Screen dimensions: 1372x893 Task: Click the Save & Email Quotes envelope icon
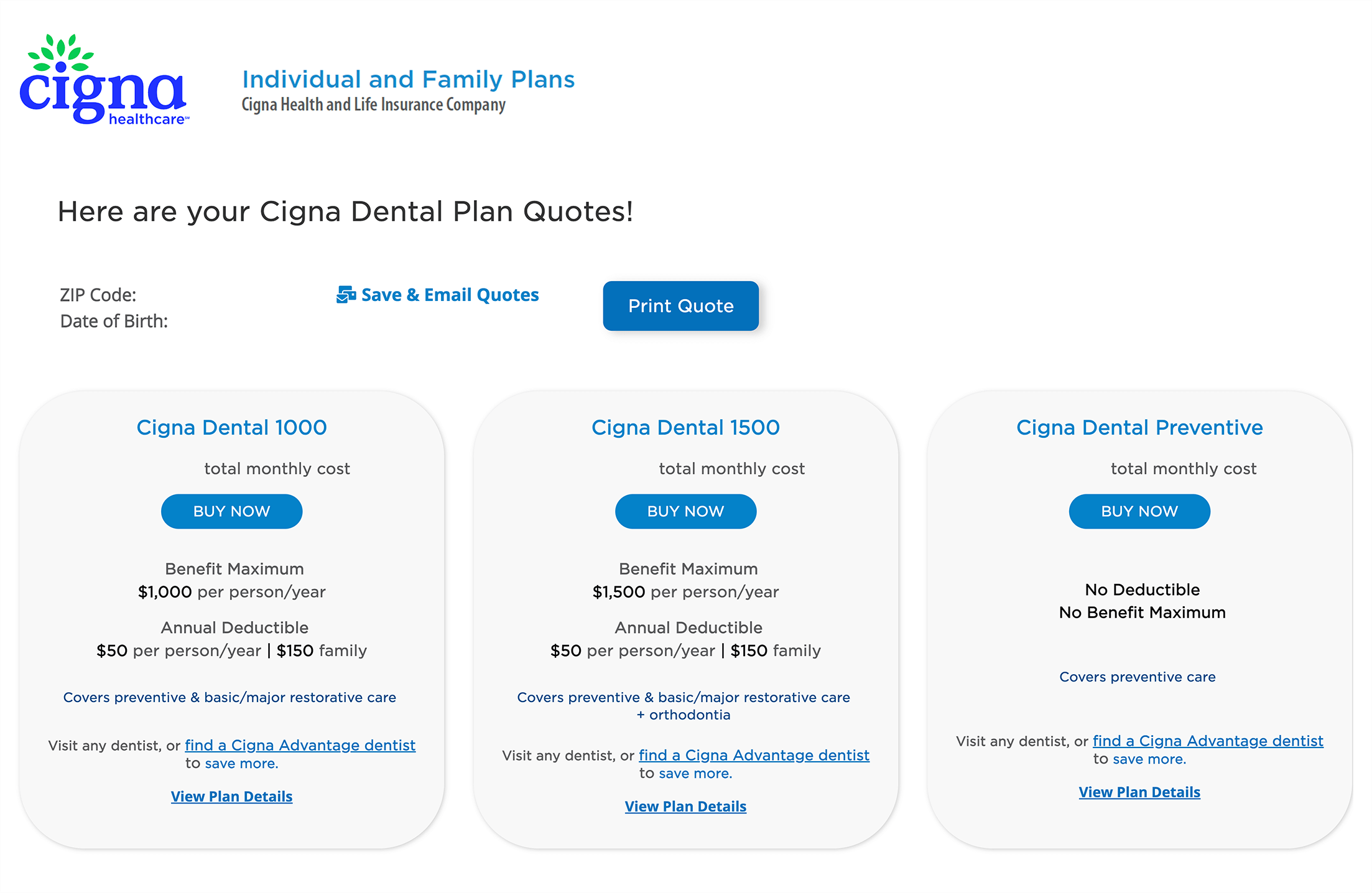(346, 295)
